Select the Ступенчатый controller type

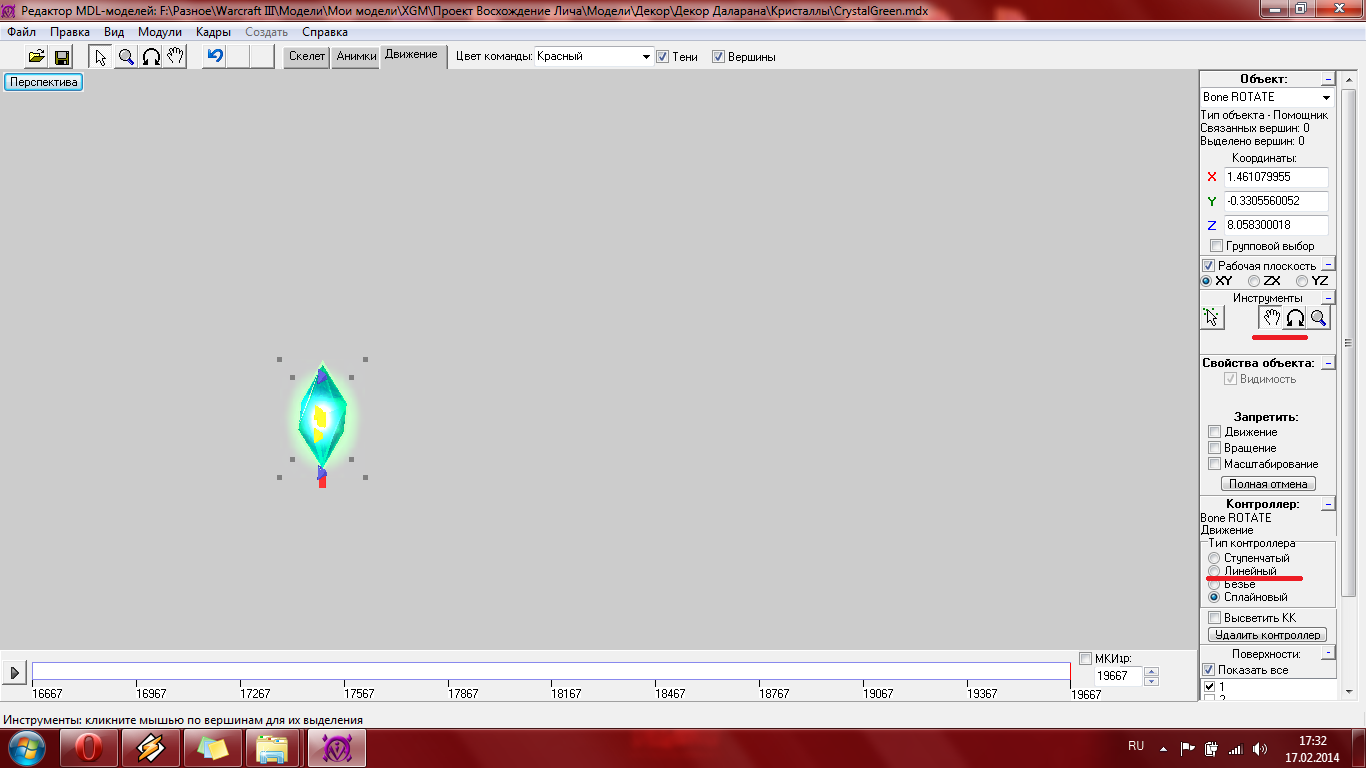coord(1214,558)
